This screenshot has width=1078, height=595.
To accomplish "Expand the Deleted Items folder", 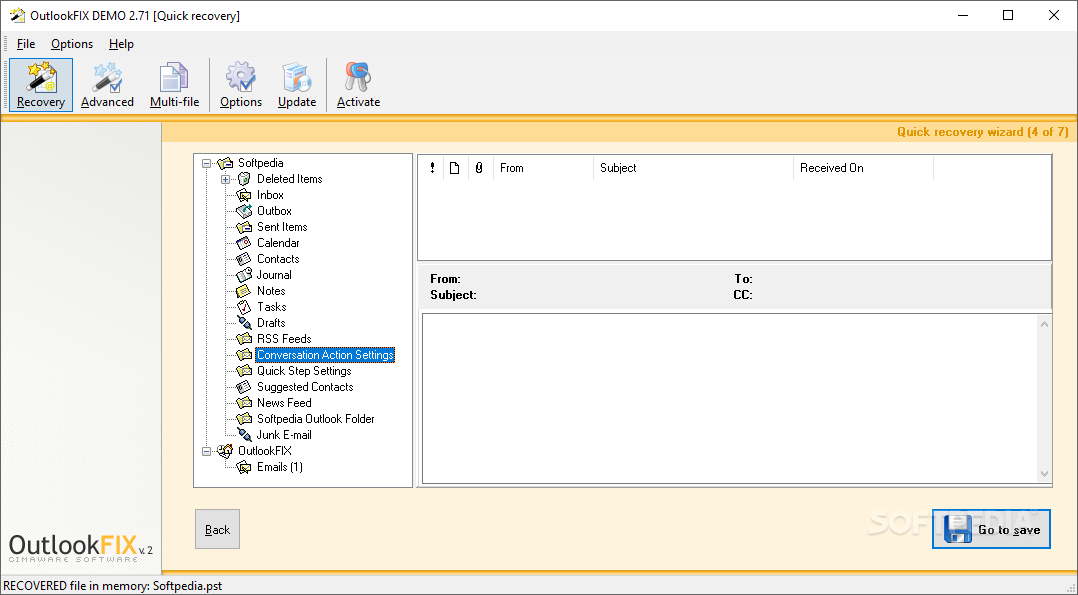I will pos(226,180).
